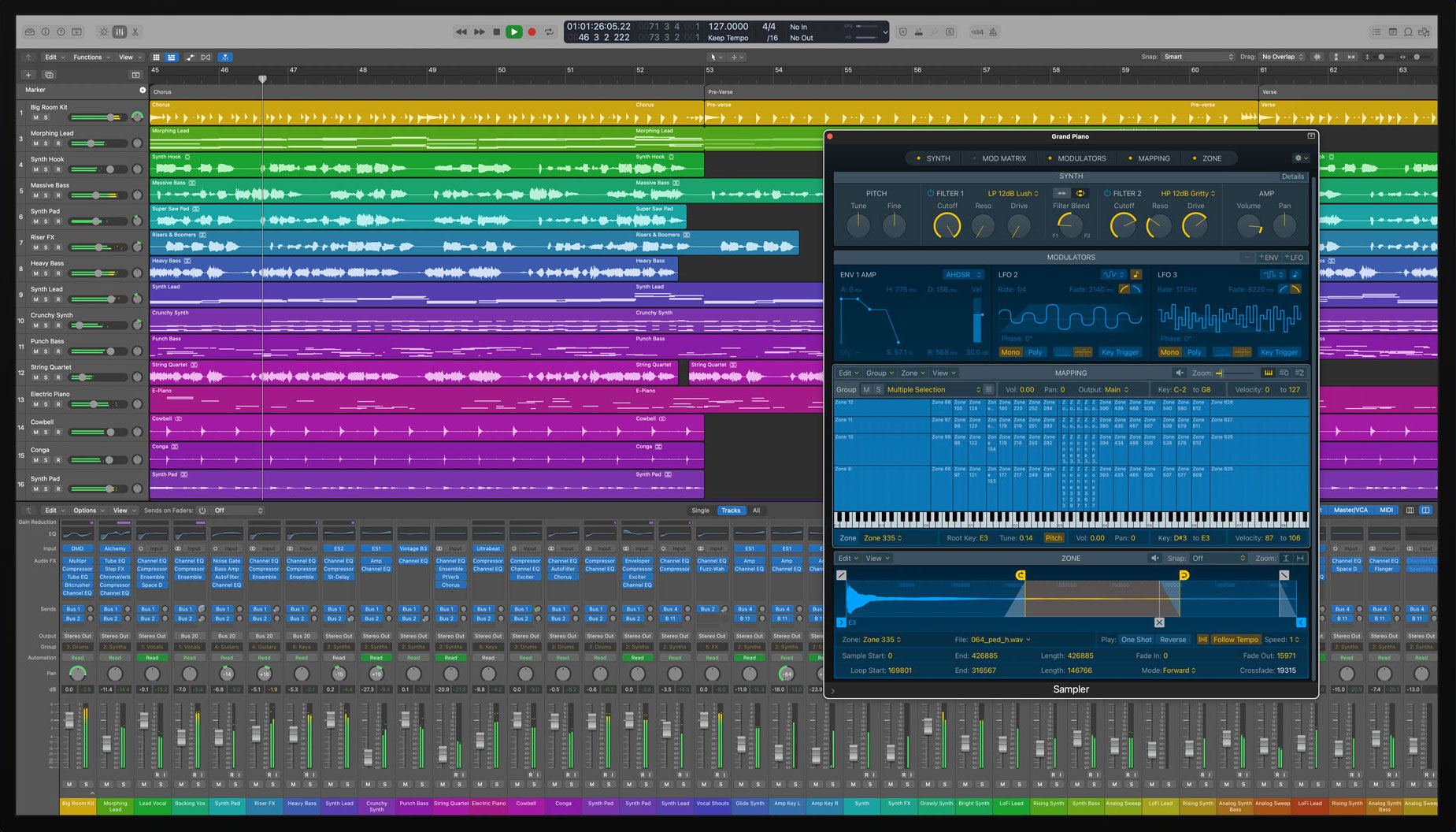Open the tracks area Functions menu

click(x=91, y=58)
